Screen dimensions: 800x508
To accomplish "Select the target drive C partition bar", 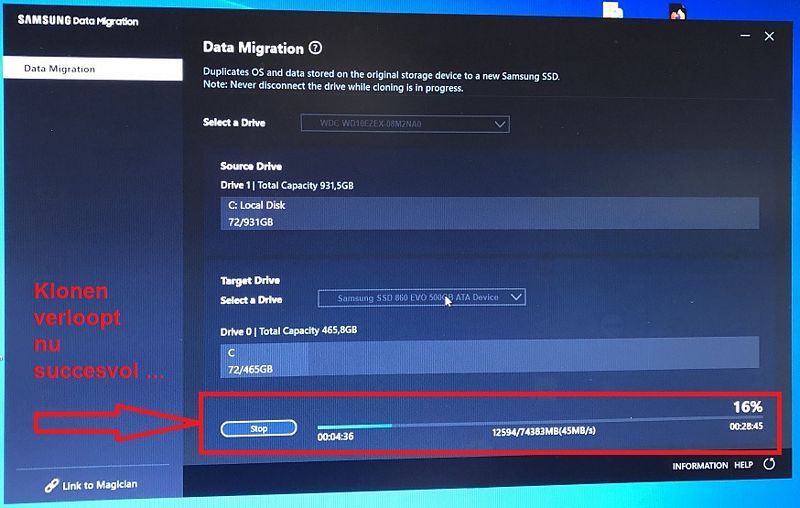I will [x=490, y=358].
